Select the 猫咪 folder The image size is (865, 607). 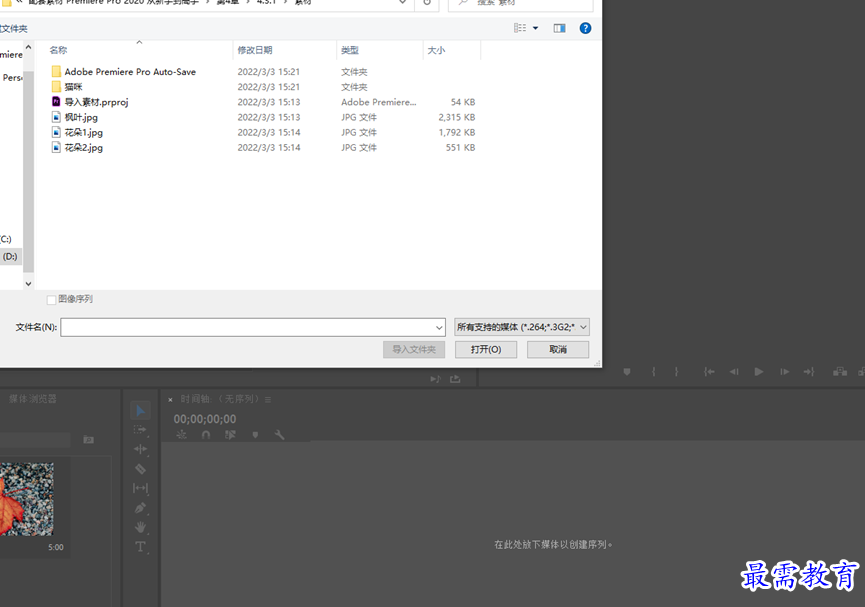(73, 87)
